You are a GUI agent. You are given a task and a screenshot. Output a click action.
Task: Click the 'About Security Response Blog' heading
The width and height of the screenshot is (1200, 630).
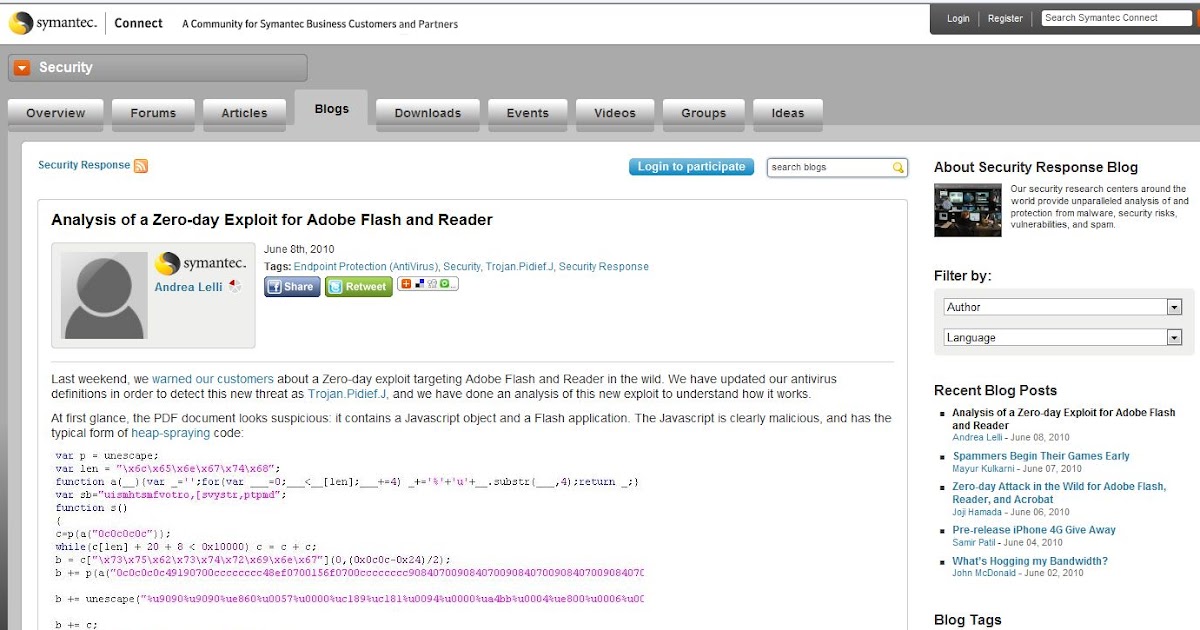click(x=1036, y=168)
